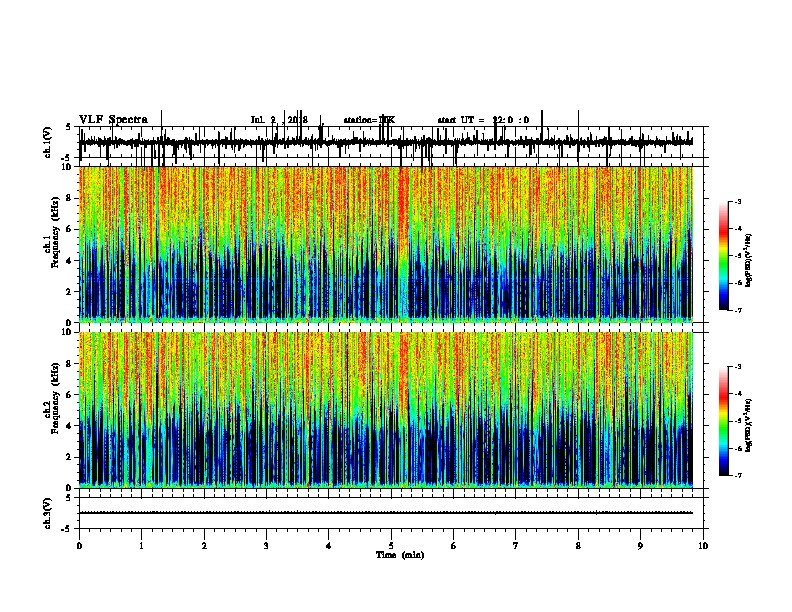792x612 pixels.
Task: Click the '8' kHz tick on ch.1 spectrogram
Action: point(70,198)
